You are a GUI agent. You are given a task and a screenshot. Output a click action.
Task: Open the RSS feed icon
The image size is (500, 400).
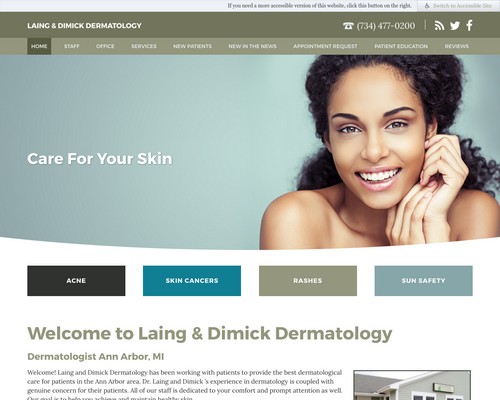[439, 26]
